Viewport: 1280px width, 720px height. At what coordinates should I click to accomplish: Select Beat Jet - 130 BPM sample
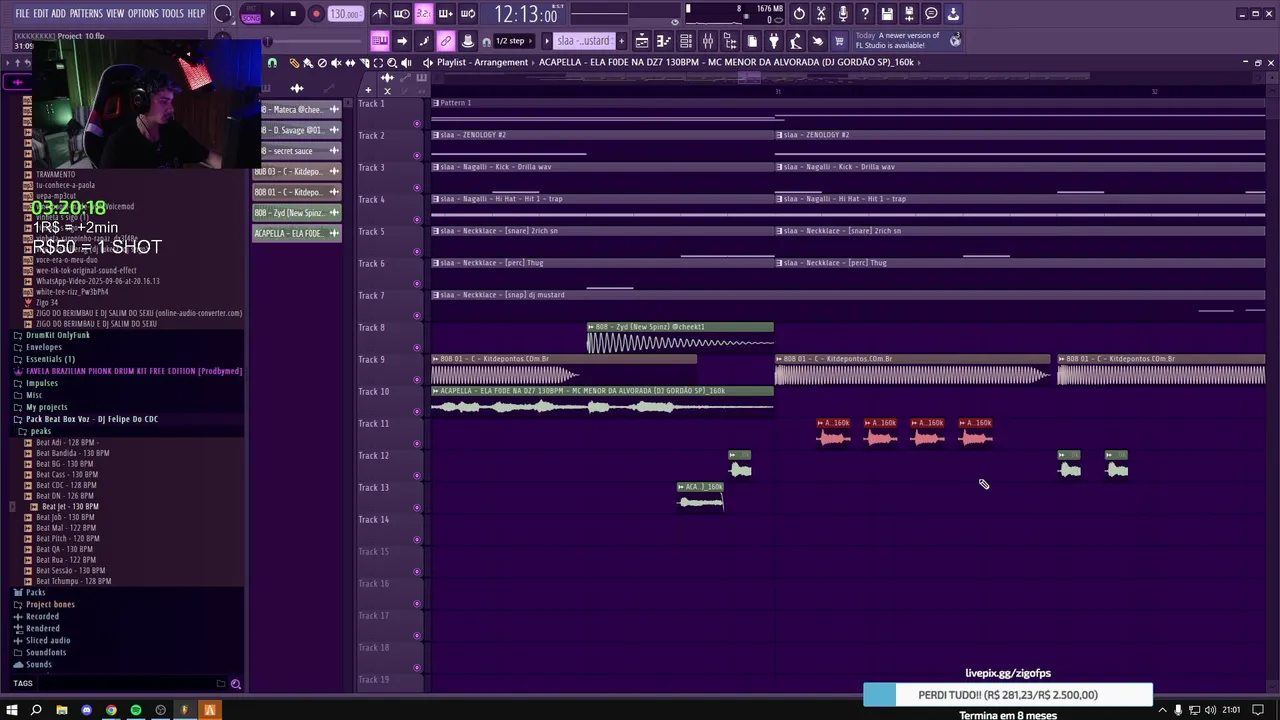click(x=70, y=506)
